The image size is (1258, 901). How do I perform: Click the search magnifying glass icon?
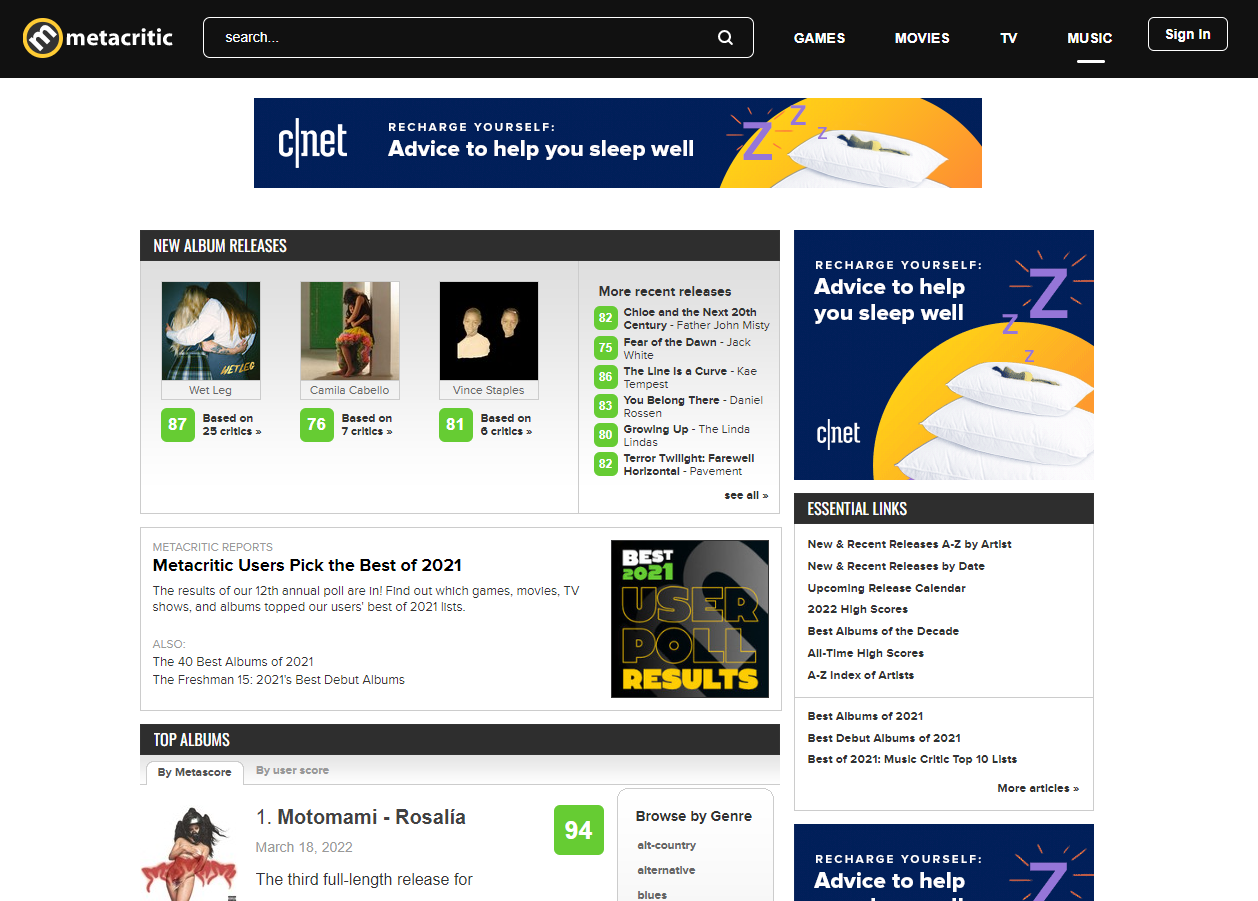click(725, 38)
